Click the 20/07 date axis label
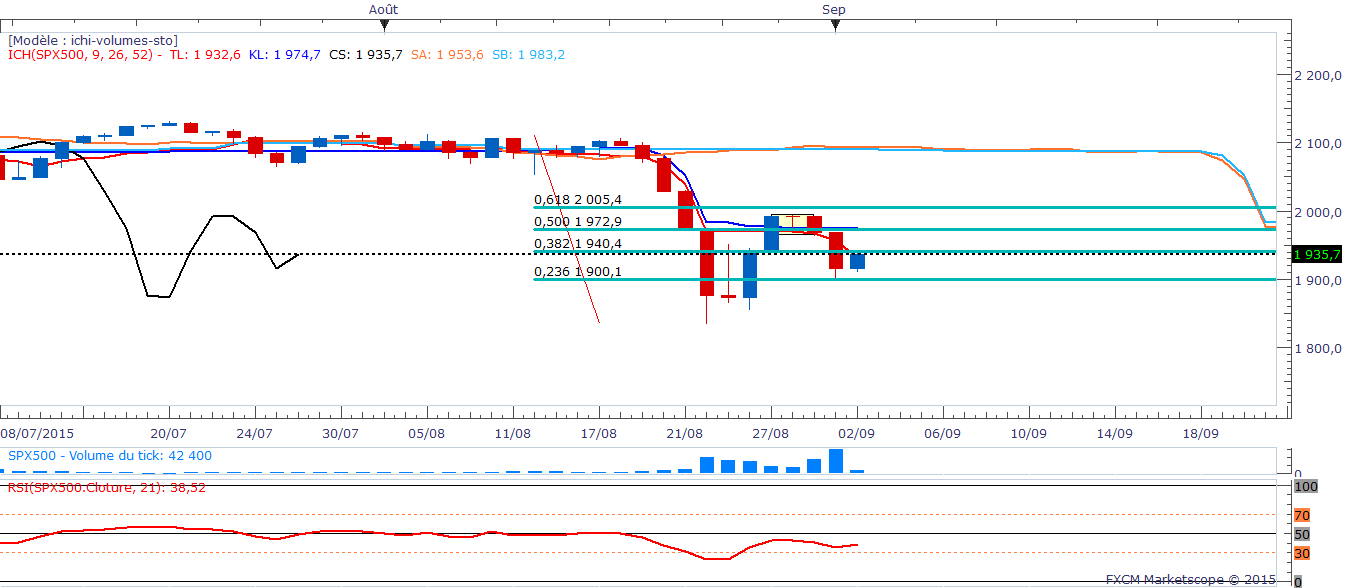This screenshot has height=588, width=1349. [168, 434]
